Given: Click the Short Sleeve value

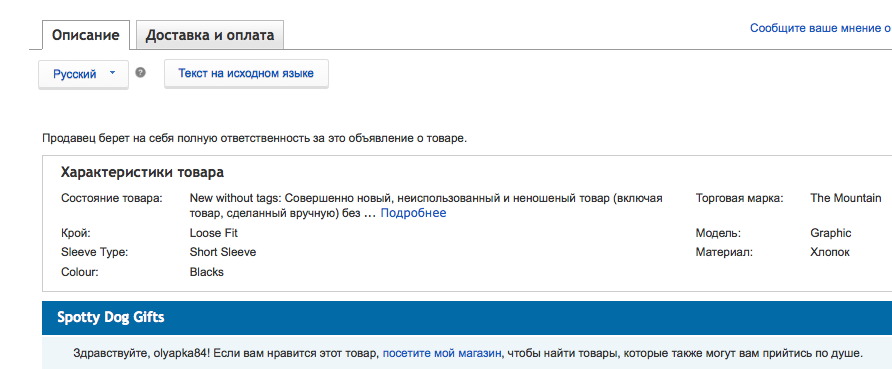Looking at the screenshot, I should (x=222, y=252).
